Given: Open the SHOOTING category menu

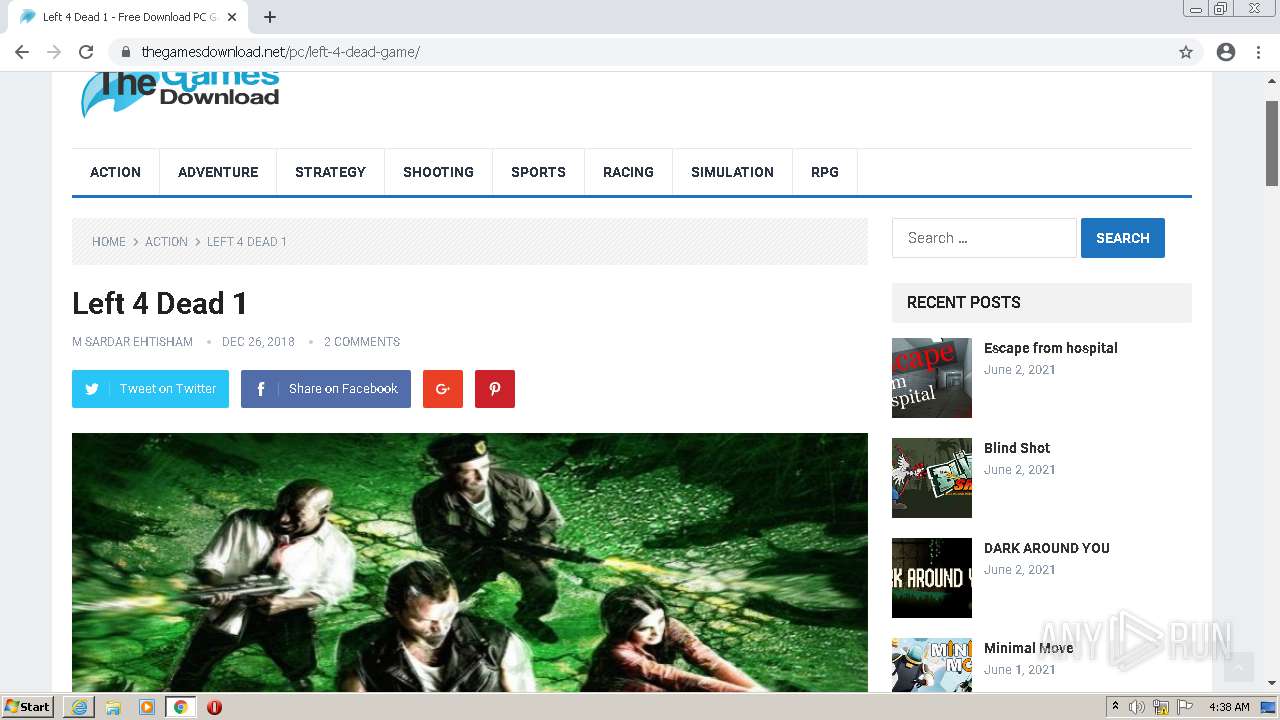Looking at the screenshot, I should coord(438,172).
